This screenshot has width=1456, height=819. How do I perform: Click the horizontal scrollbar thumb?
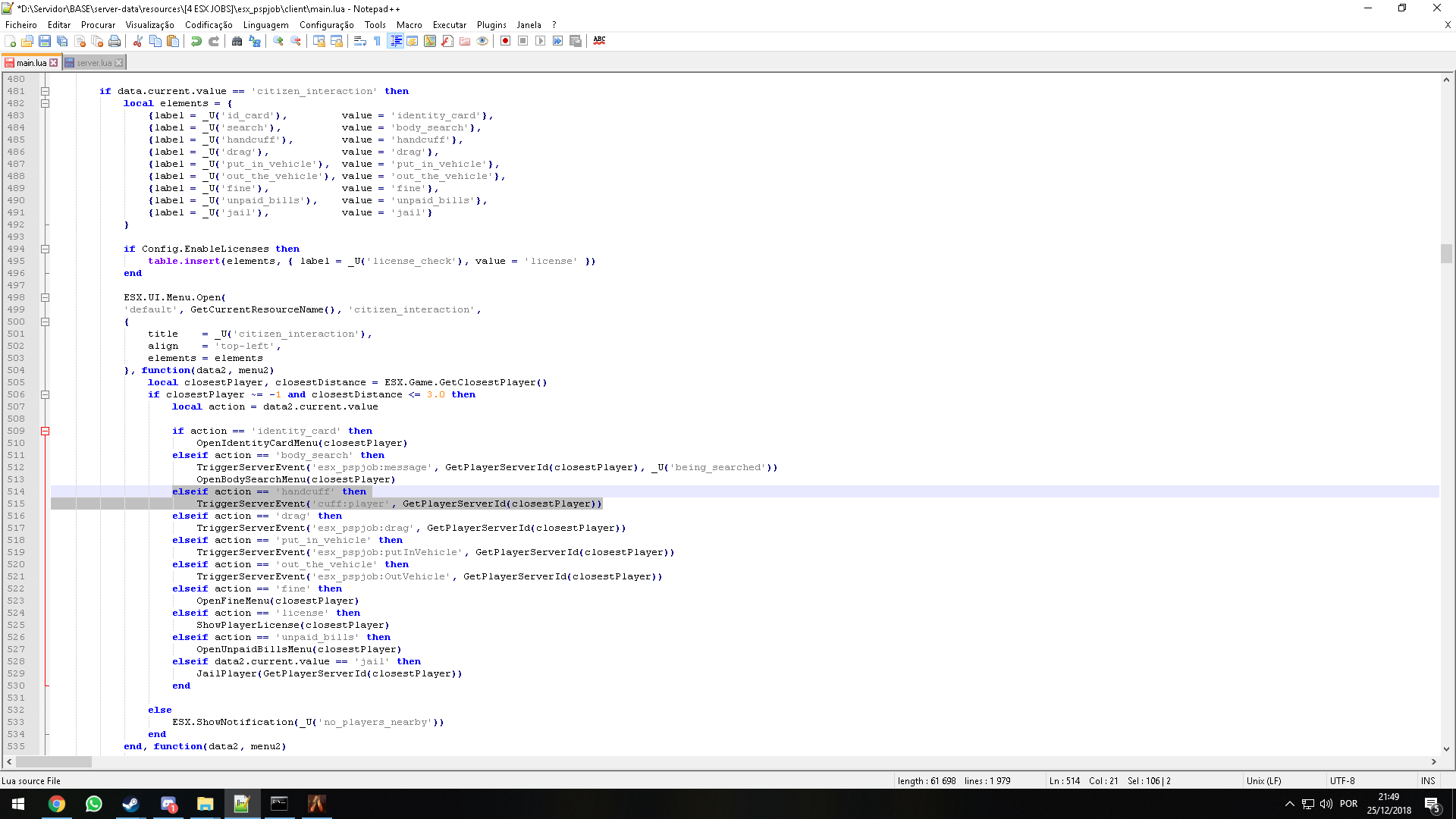click(53, 761)
